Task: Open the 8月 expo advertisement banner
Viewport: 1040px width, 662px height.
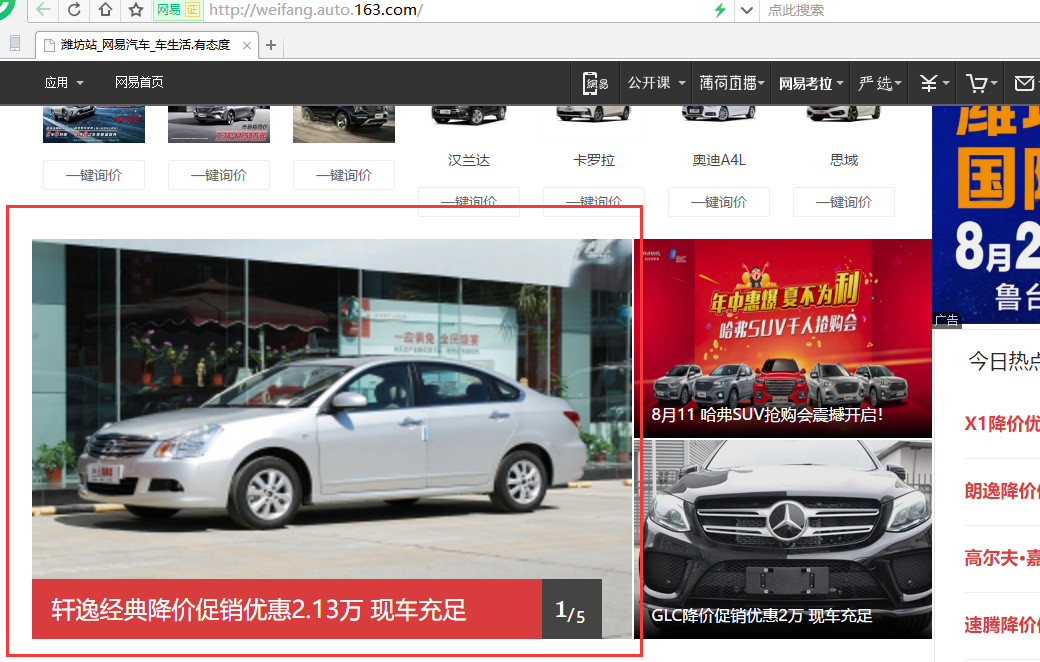Action: (986, 214)
